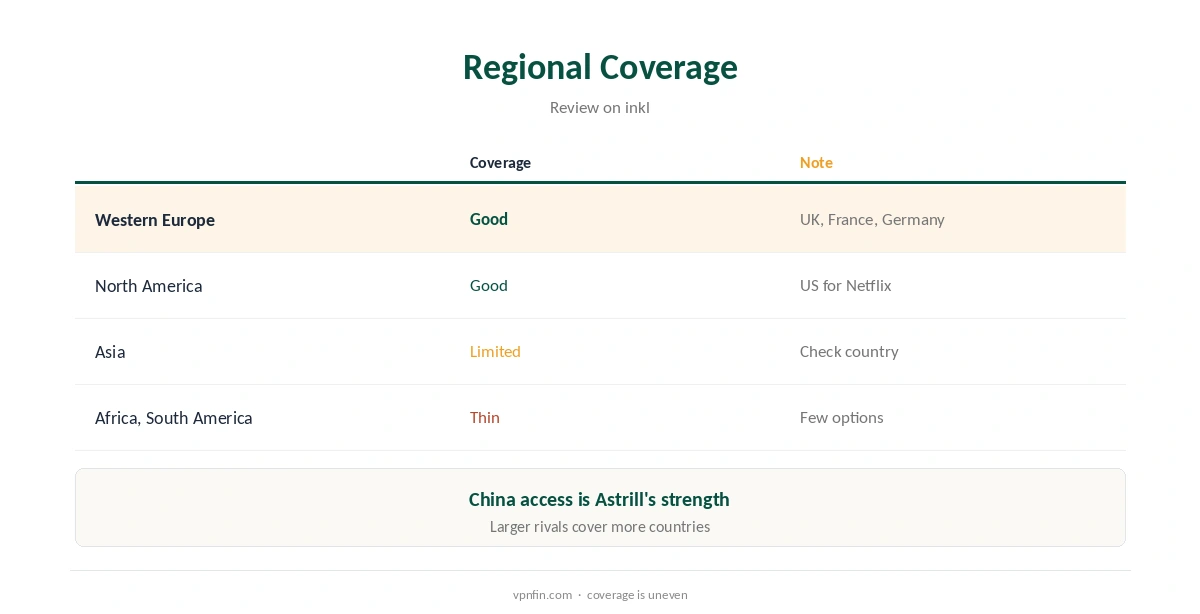Click the 'Few options' note
This screenshot has height=614, width=1200.
[841, 417]
